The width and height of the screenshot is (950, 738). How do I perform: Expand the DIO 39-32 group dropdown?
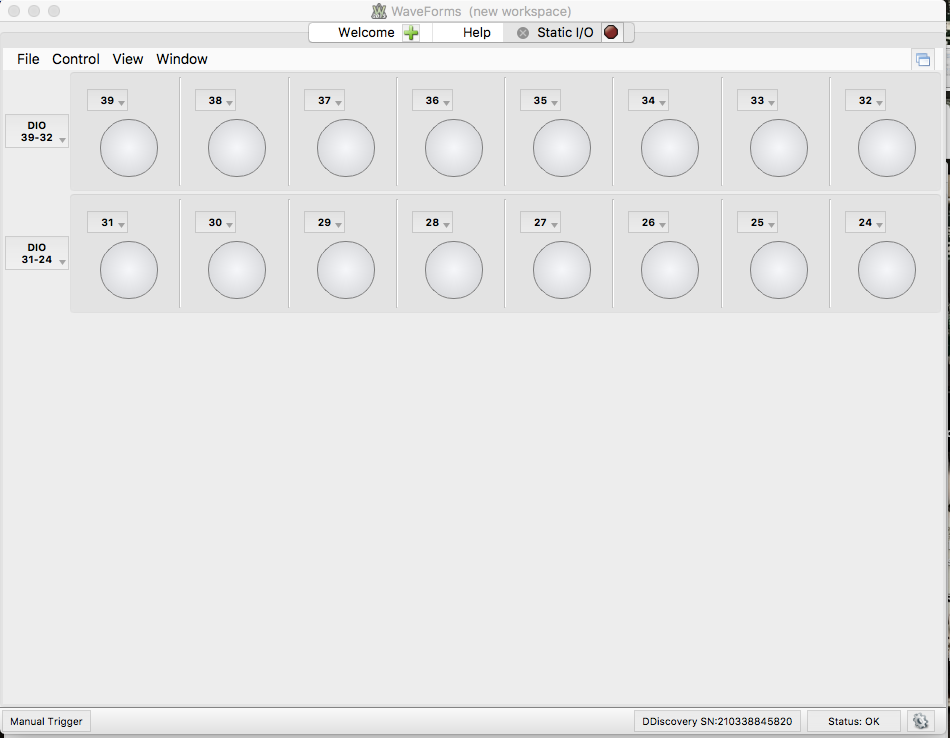point(37,131)
